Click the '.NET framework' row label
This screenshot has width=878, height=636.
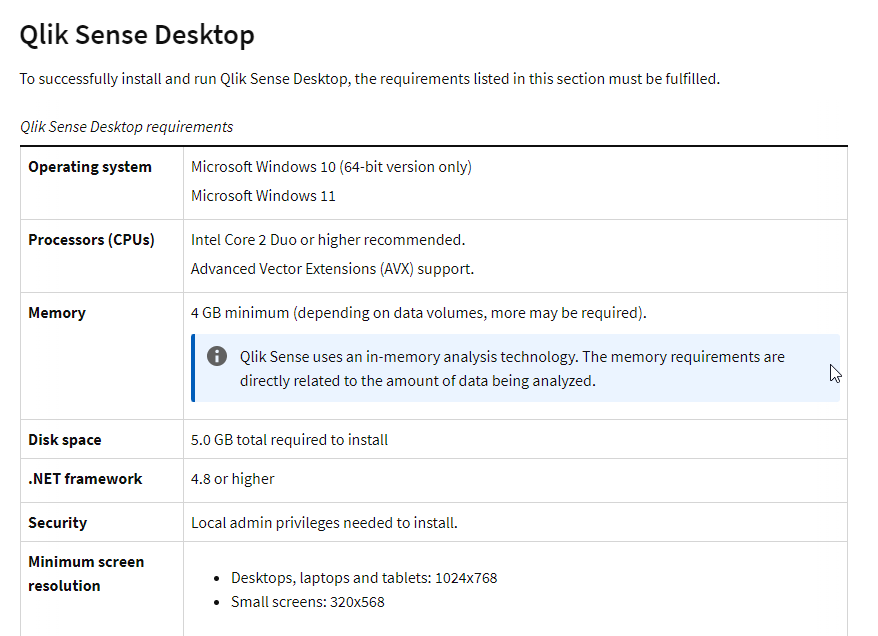tap(85, 479)
